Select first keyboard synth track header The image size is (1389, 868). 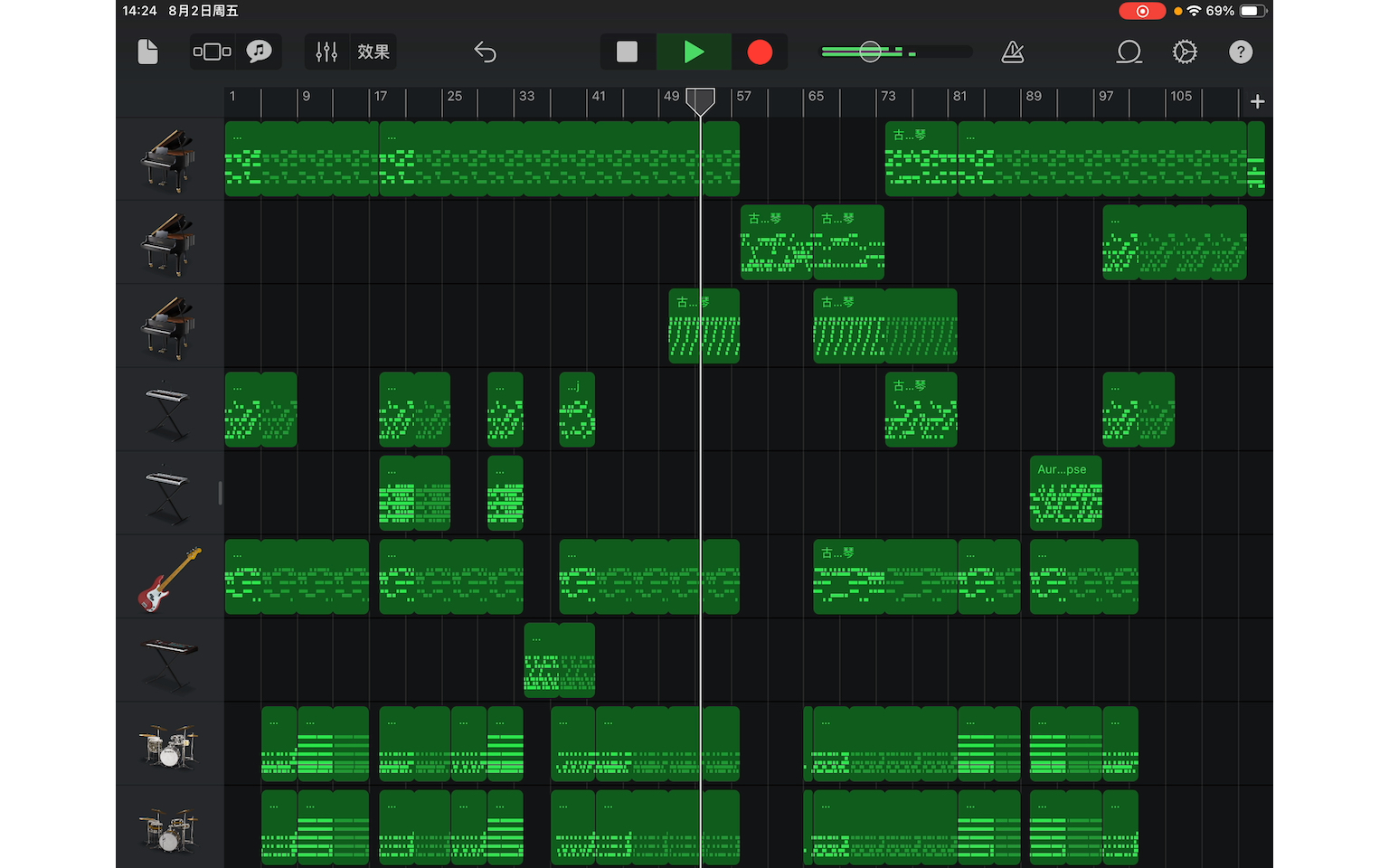(169, 410)
